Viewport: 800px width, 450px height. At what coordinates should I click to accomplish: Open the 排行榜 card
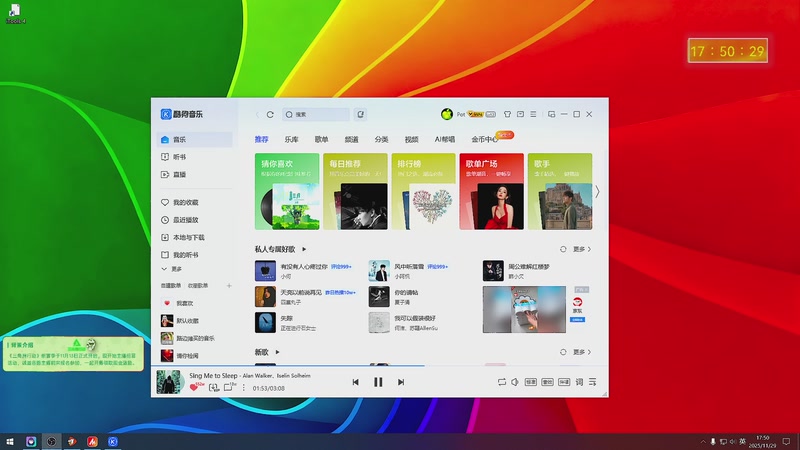coord(423,191)
